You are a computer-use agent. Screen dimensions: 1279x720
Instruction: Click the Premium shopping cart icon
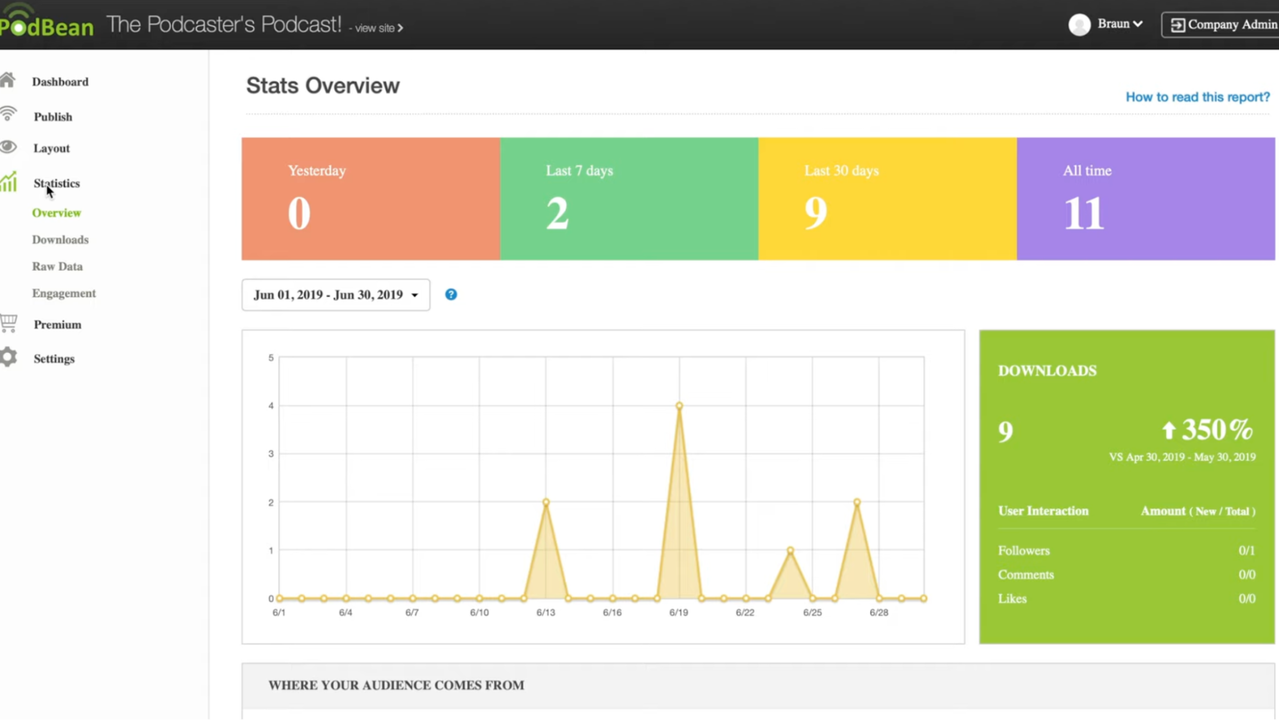coord(8,323)
